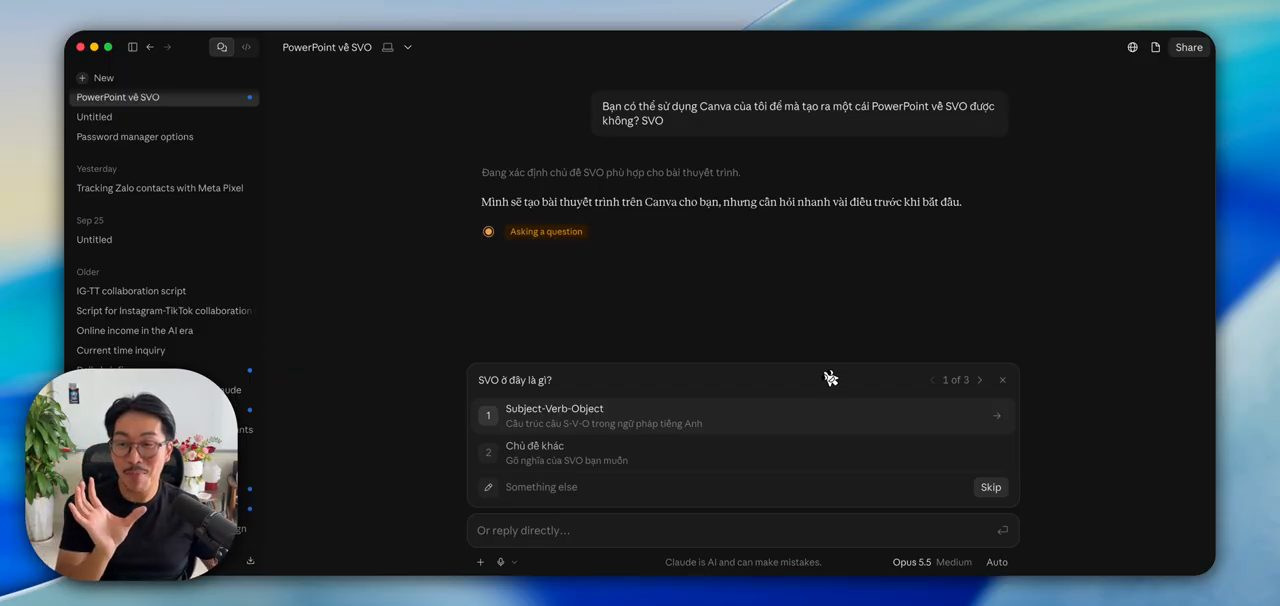Switch to the chat mode icon

point(222,47)
